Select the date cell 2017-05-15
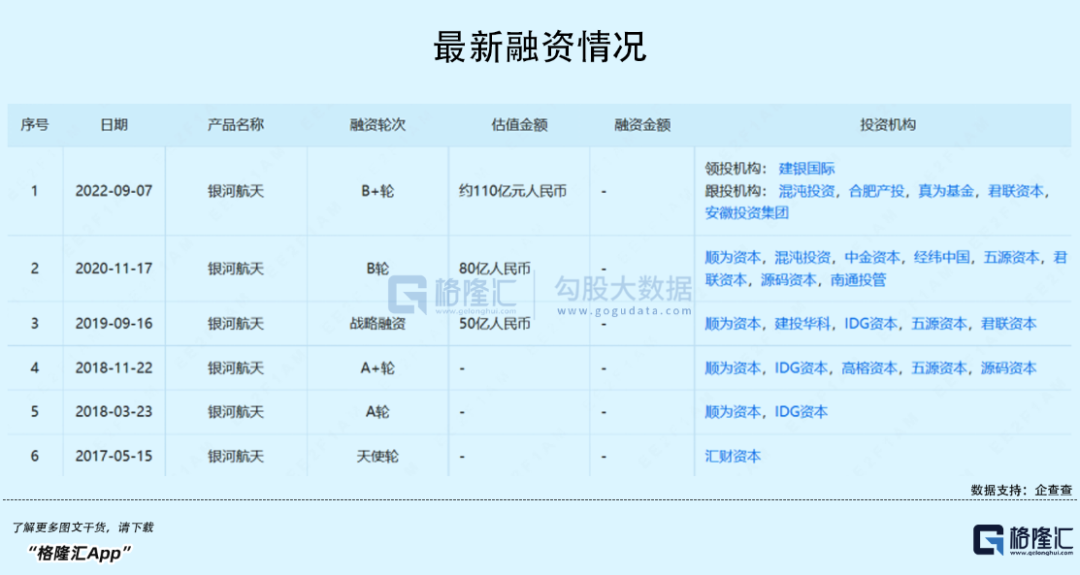Image resolution: width=1080 pixels, height=575 pixels. coord(114,456)
